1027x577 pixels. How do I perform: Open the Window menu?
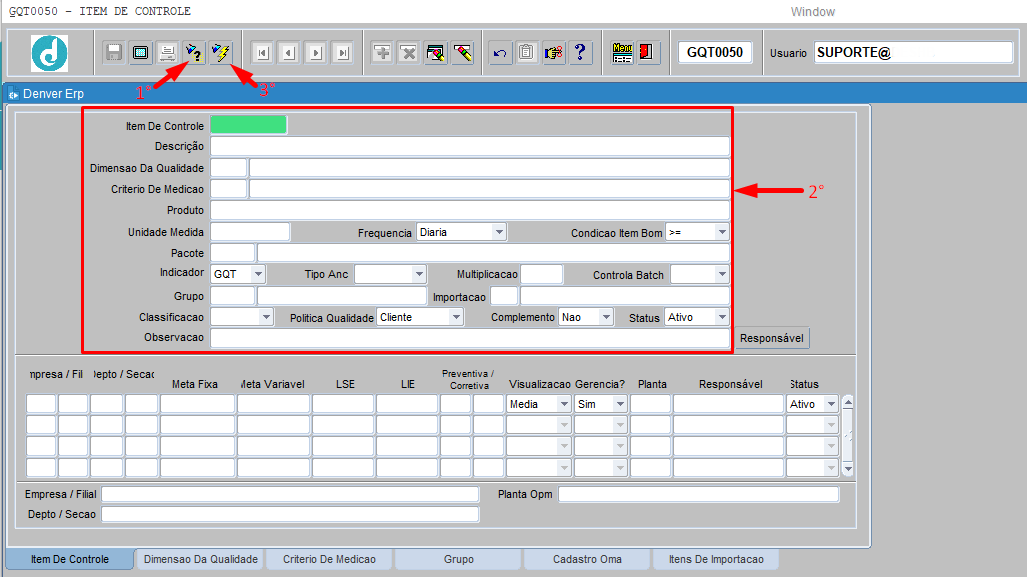pyautogui.click(x=812, y=12)
